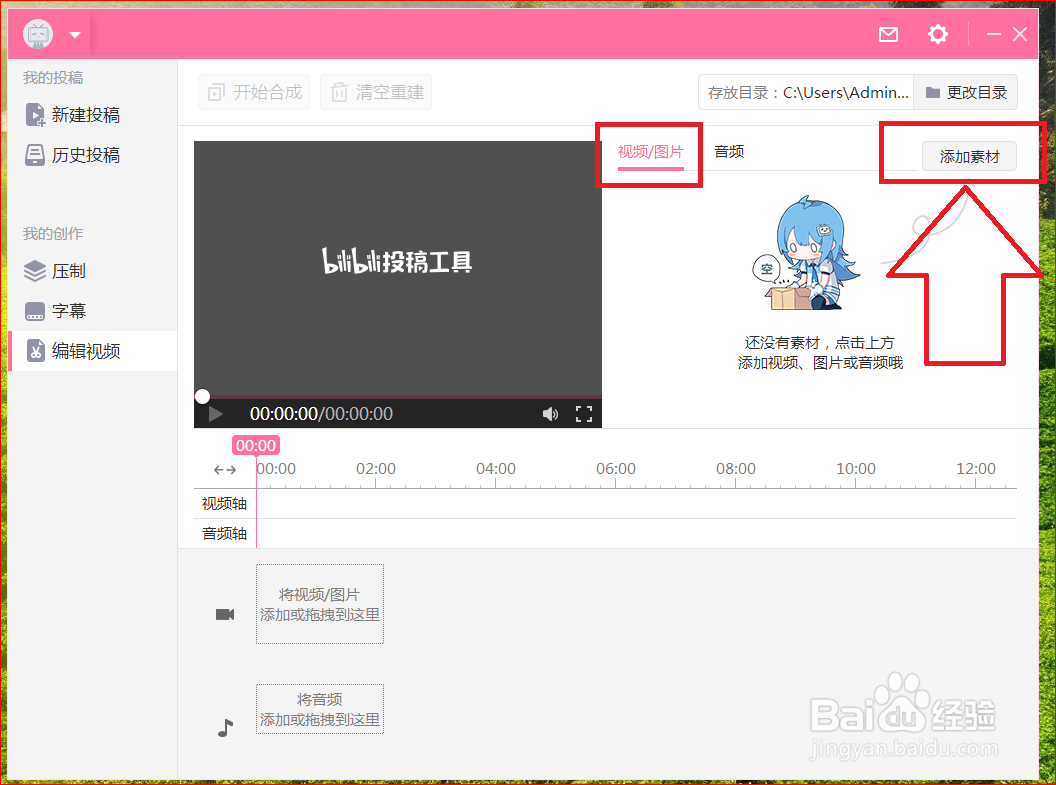Switch to the 视频/图片 tab
Image resolution: width=1056 pixels, height=785 pixels.
651,152
